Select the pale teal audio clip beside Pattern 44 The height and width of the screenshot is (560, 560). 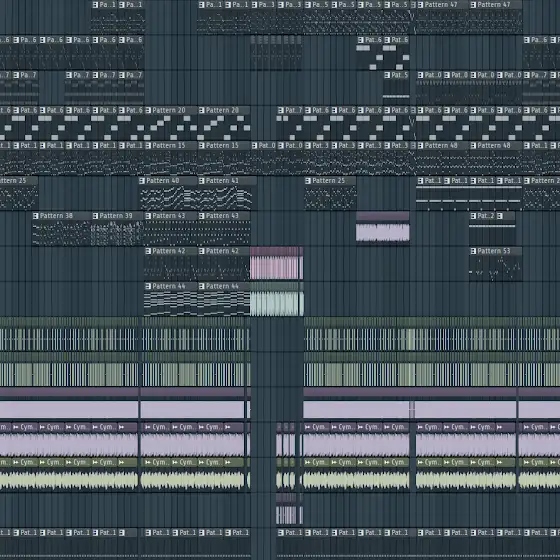(x=277, y=299)
